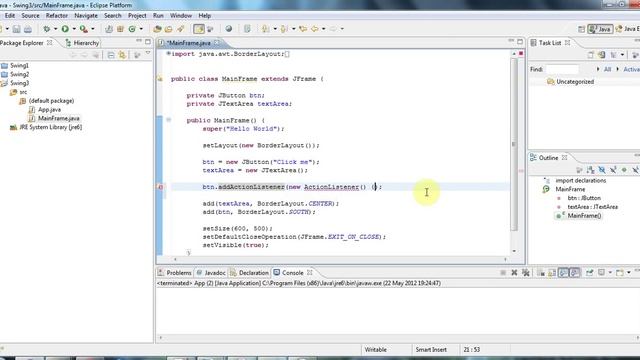Click the grey globe browser toolbar icon
640x360 pixels.
tap(229, 29)
